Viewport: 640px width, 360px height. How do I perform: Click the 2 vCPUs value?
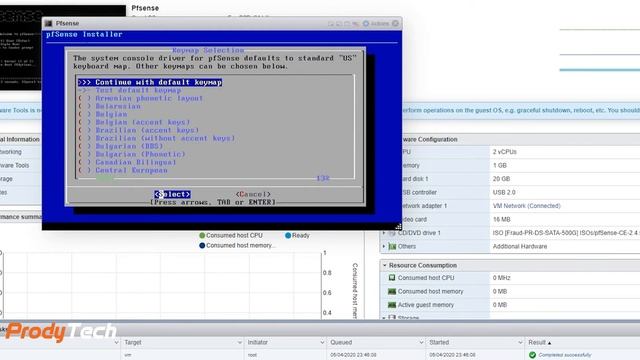pos(504,152)
